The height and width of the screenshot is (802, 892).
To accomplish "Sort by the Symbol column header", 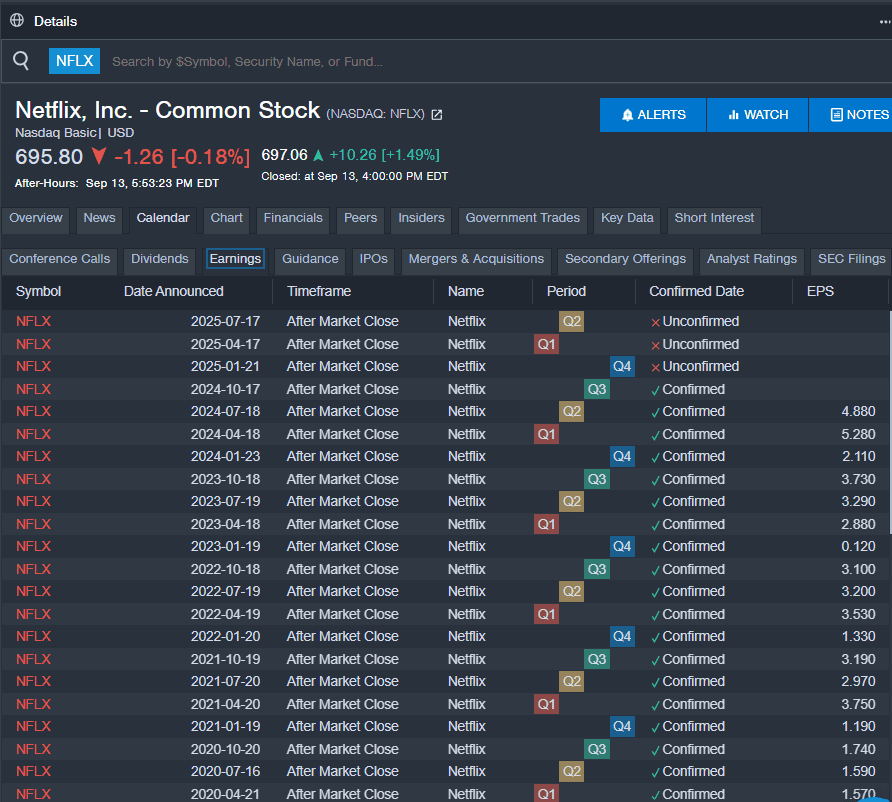I will coord(38,291).
